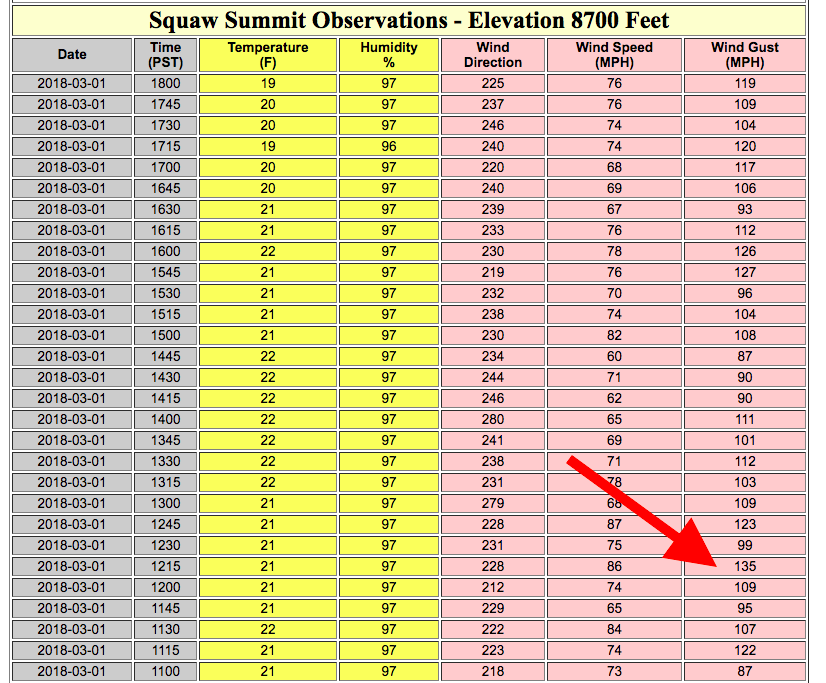This screenshot has width=826, height=683.
Task: Click wind direction '239' in the 1630 row
Action: pyautogui.click(x=493, y=210)
